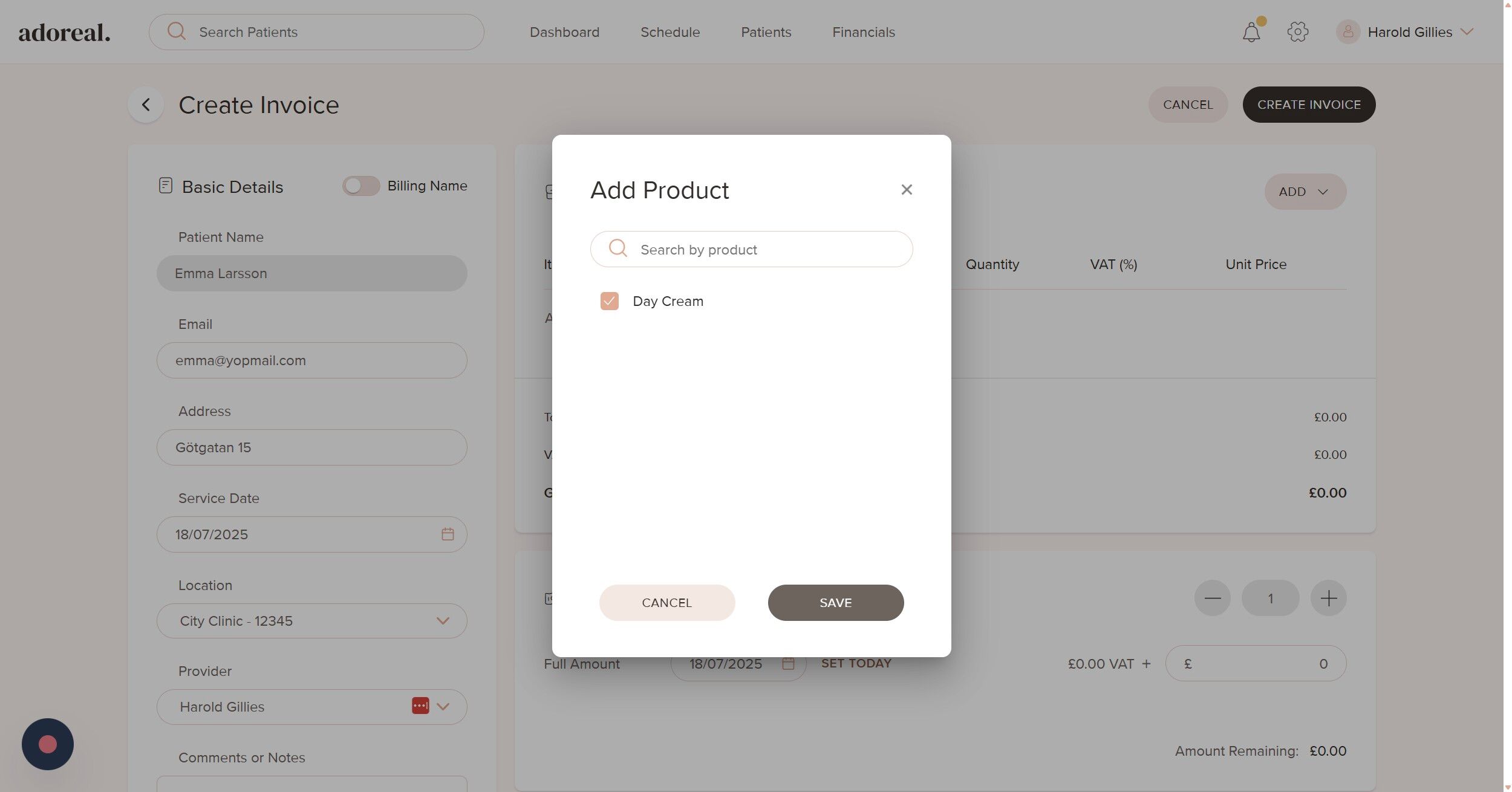This screenshot has width=1512, height=792.
Task: Open the Harold Gillies user menu
Action: 1409,32
